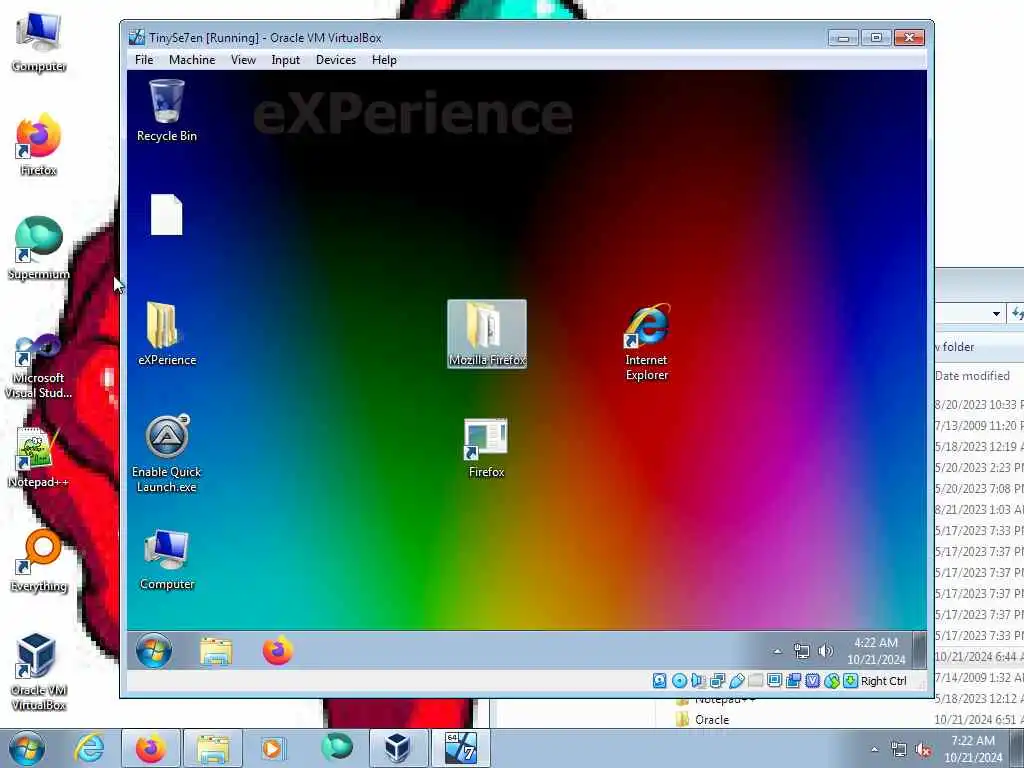Open the Devices menu
Viewport: 1024px width, 768px height.
(336, 59)
